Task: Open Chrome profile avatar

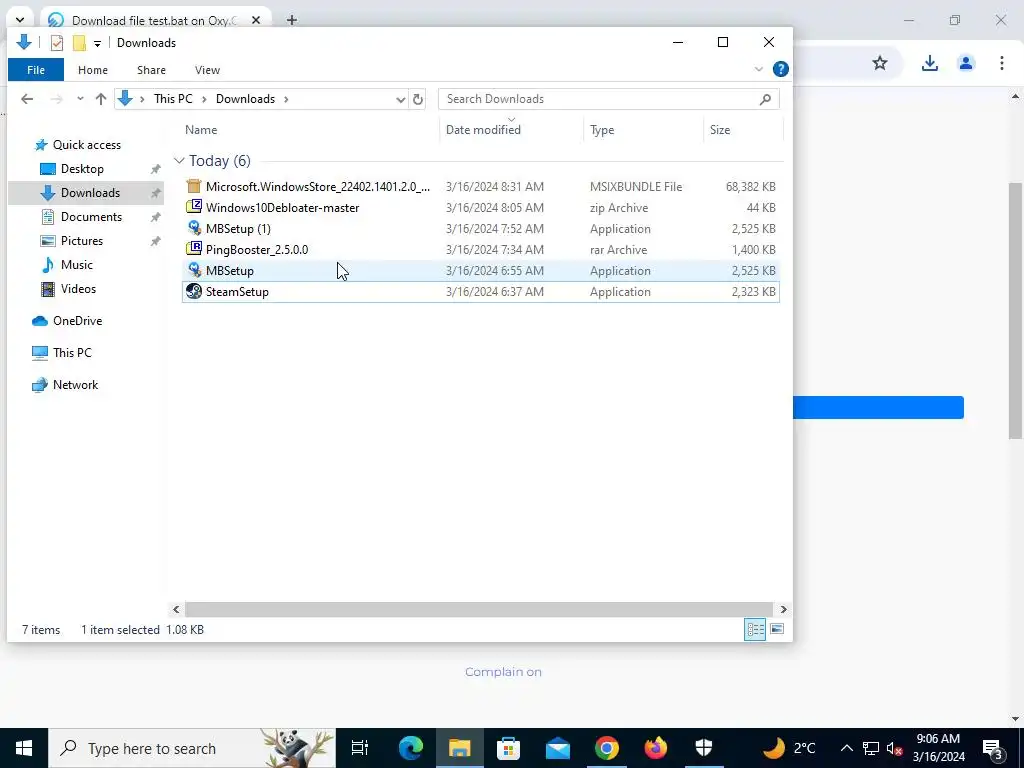Action: click(965, 63)
